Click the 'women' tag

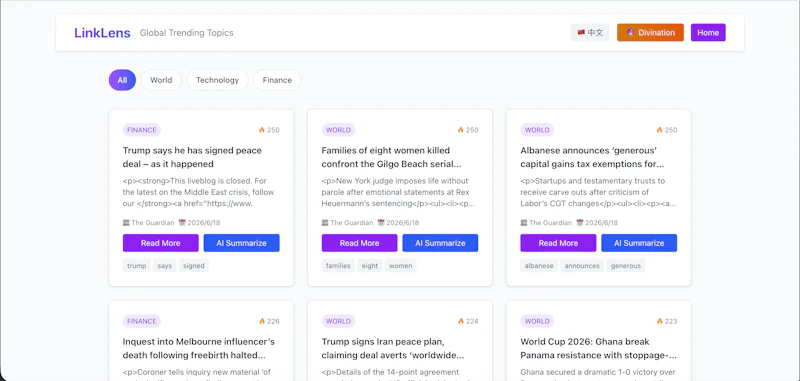(401, 266)
